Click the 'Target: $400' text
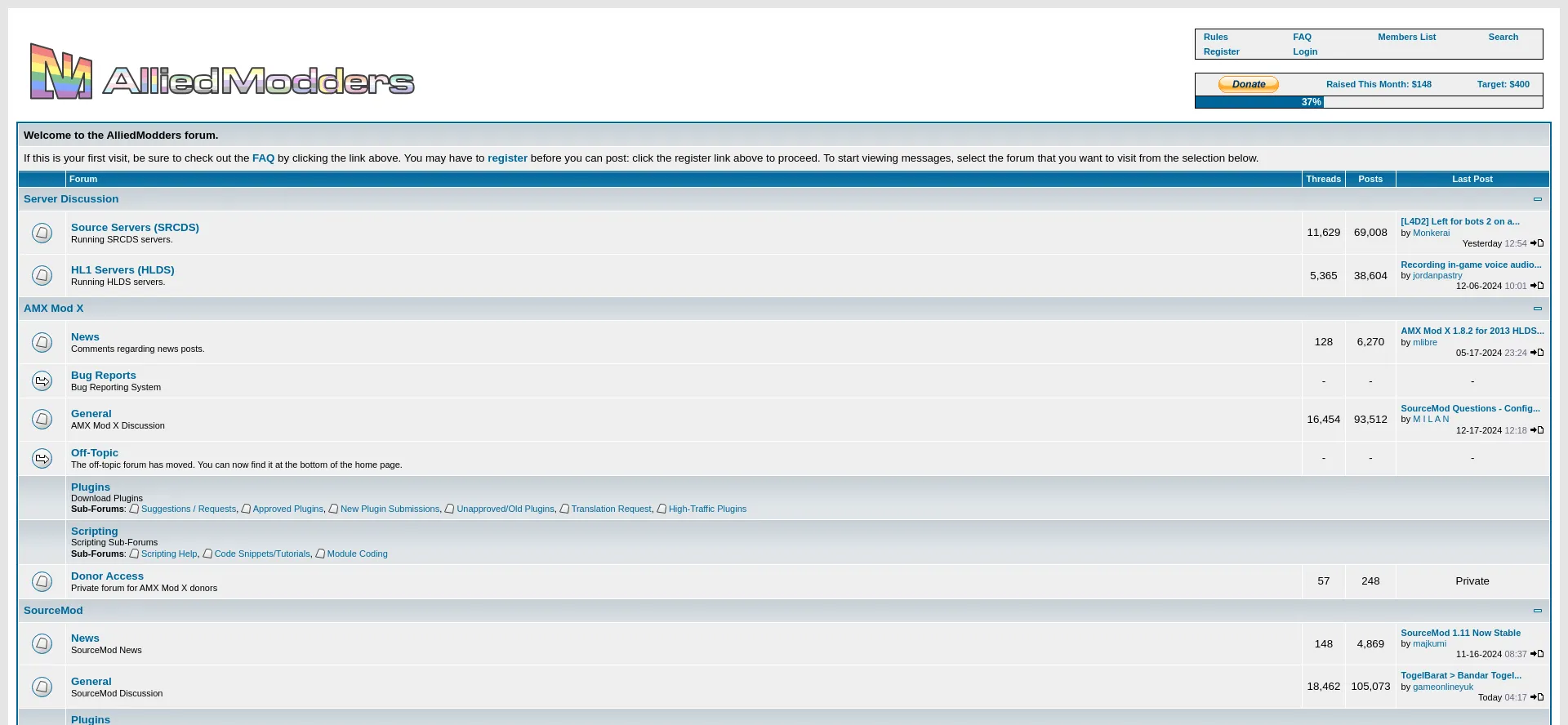Viewport: 1568px width, 725px height. [x=1503, y=84]
